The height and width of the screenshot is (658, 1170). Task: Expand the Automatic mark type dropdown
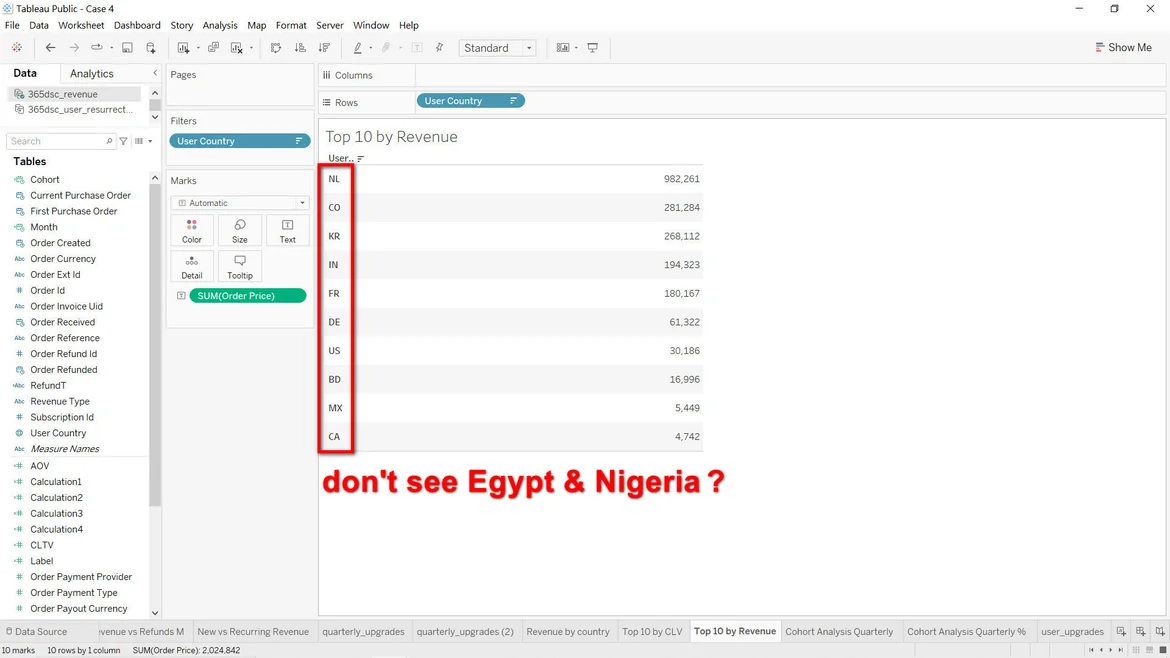click(240, 203)
